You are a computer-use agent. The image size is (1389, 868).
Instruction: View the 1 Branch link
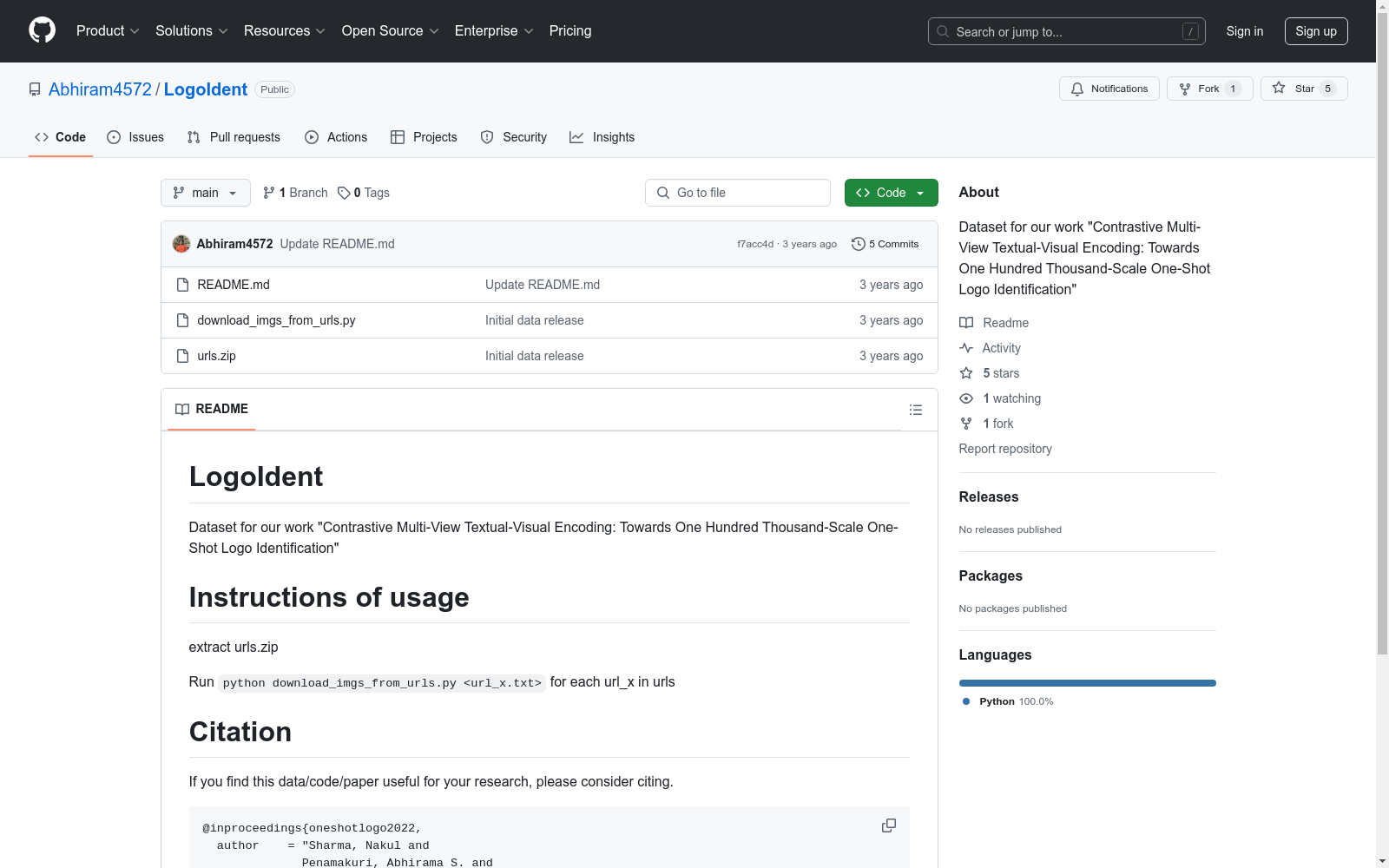pos(295,193)
